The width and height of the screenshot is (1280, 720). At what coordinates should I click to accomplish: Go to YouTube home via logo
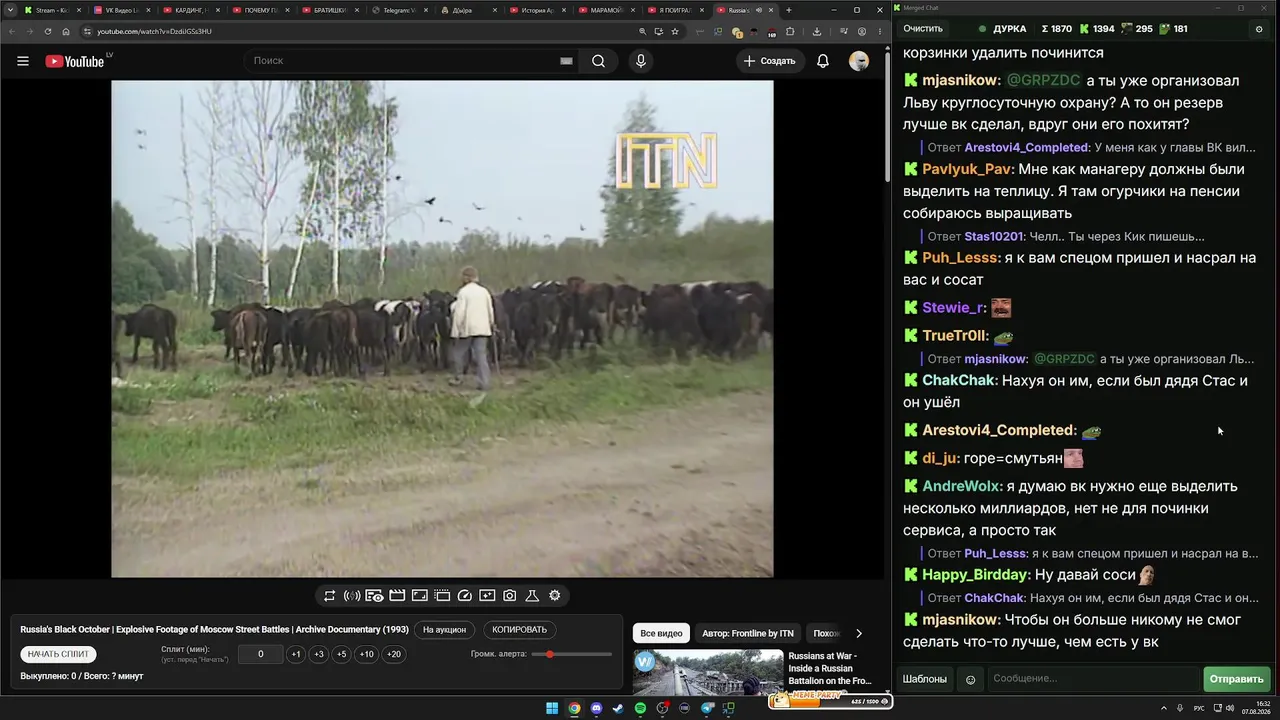click(75, 61)
